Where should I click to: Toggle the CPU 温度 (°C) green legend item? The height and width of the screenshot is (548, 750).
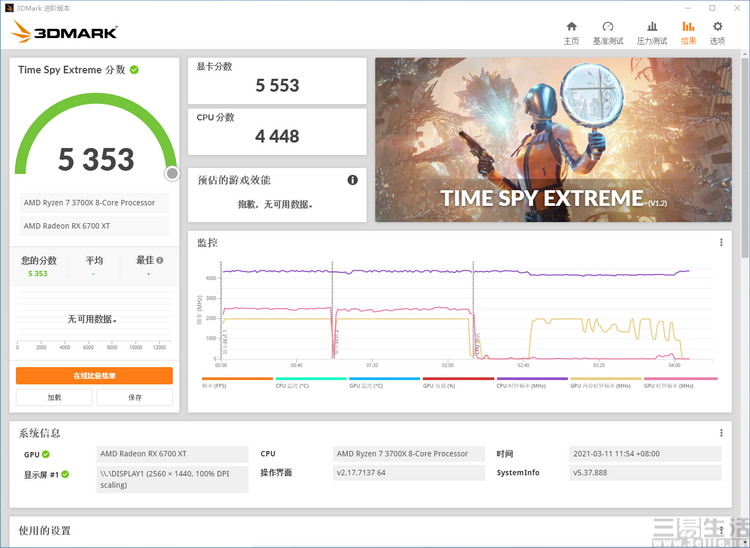311,383
